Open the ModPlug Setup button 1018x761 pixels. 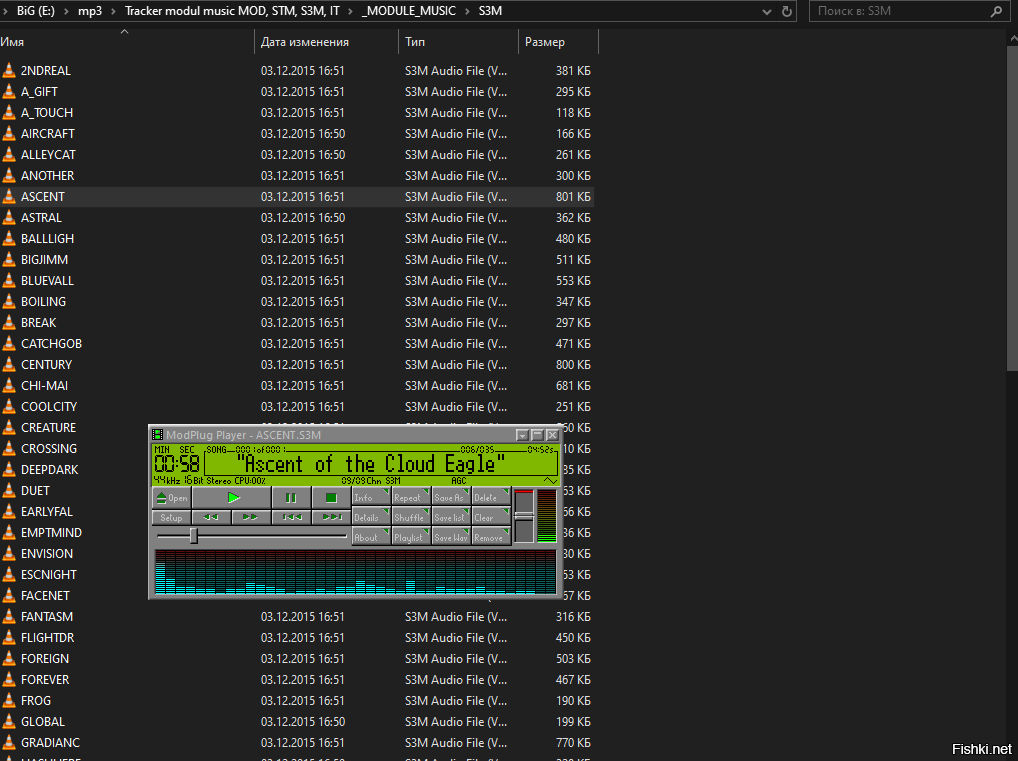171,517
